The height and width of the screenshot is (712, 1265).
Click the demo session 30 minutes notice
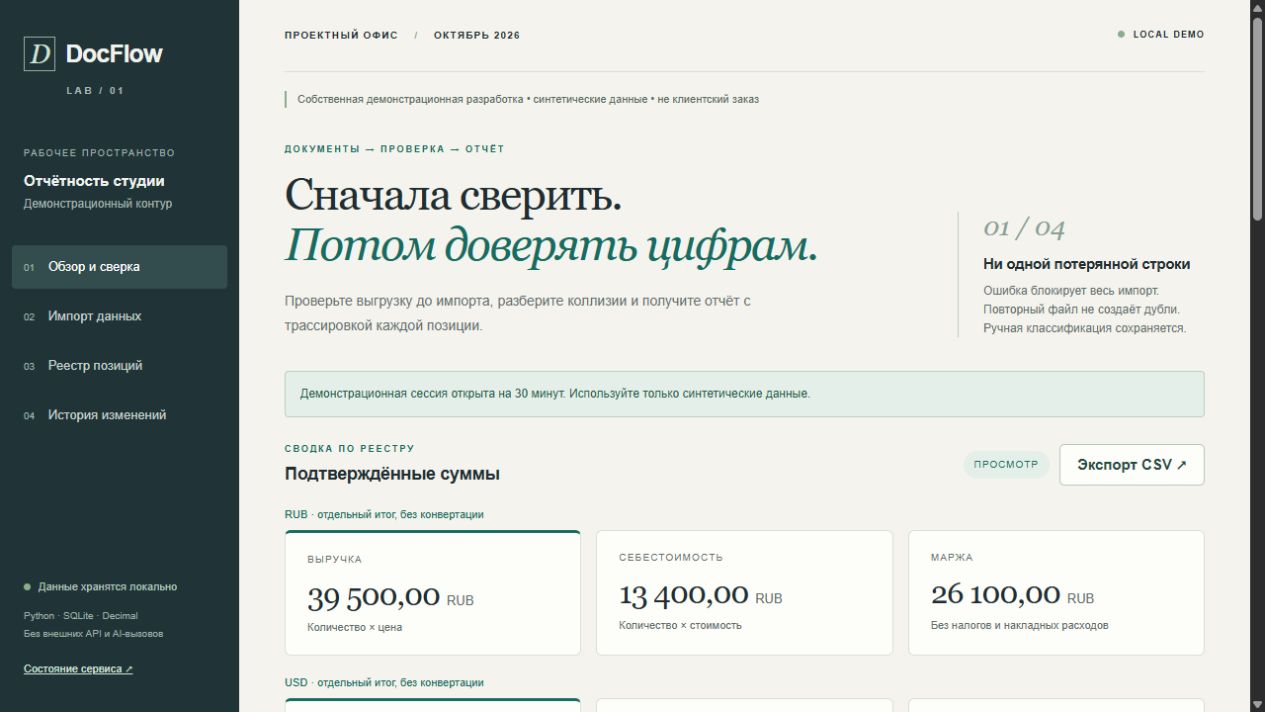[744, 394]
